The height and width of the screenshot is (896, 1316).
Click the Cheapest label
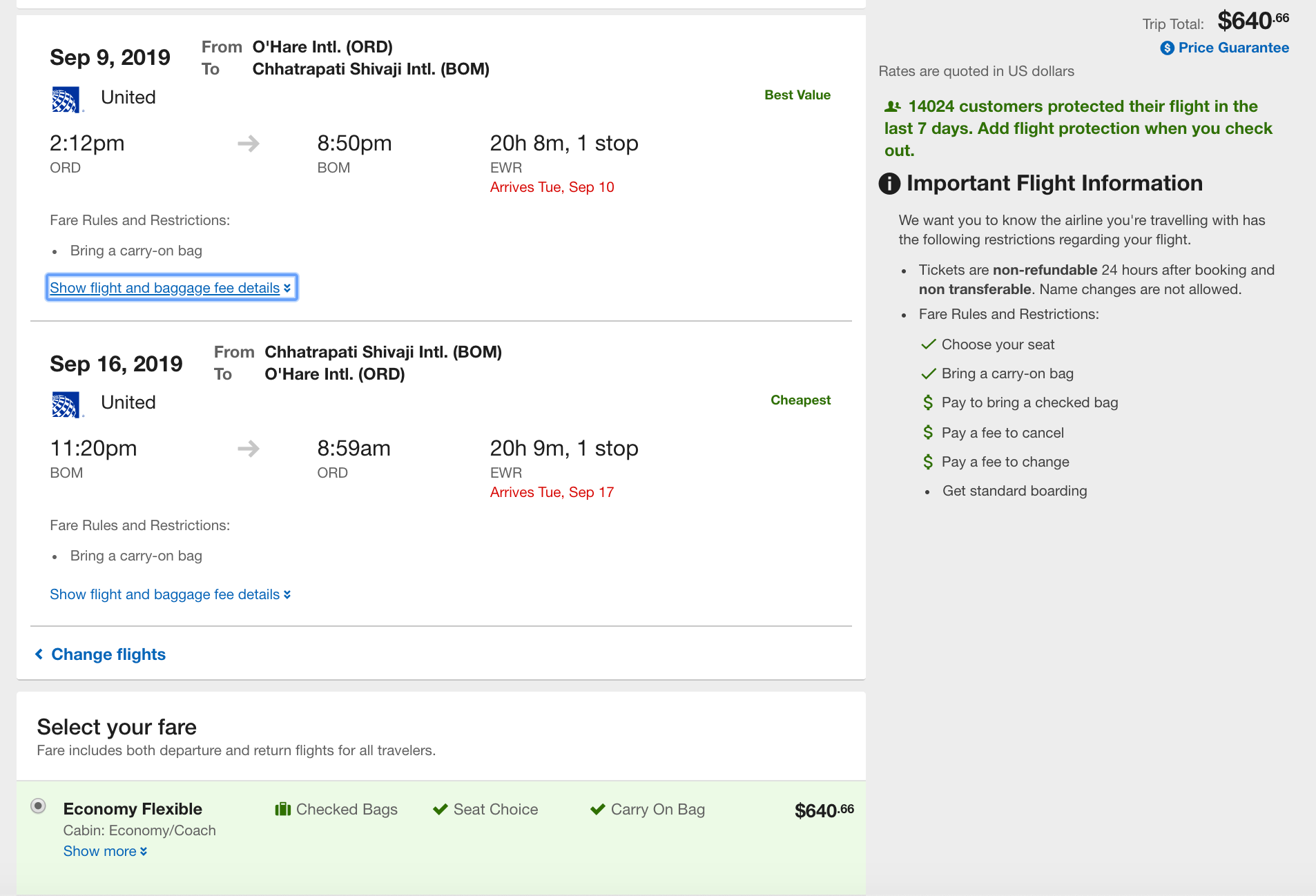point(800,400)
